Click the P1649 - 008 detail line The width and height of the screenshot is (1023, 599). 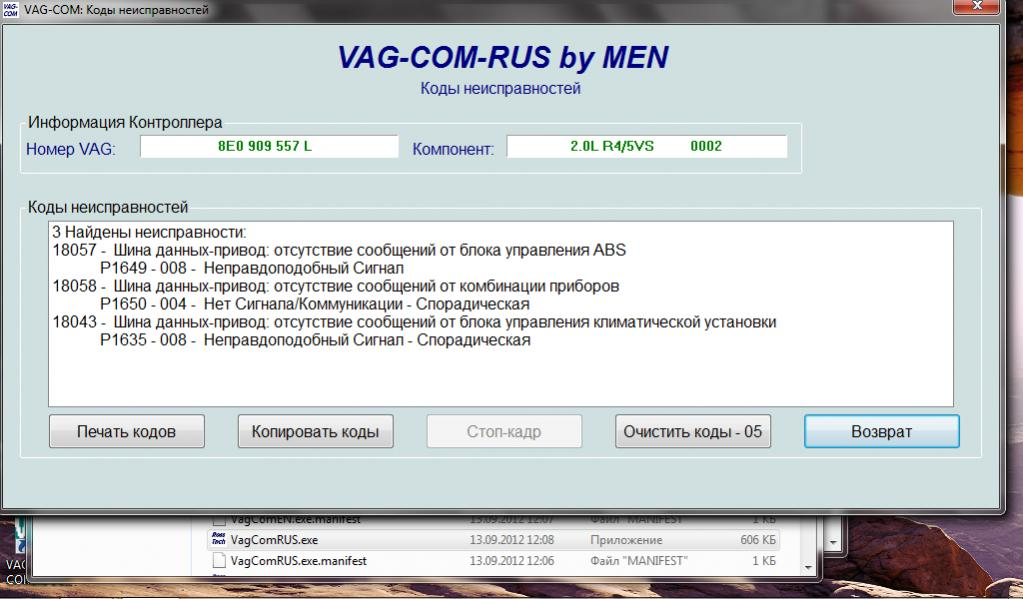click(x=251, y=268)
